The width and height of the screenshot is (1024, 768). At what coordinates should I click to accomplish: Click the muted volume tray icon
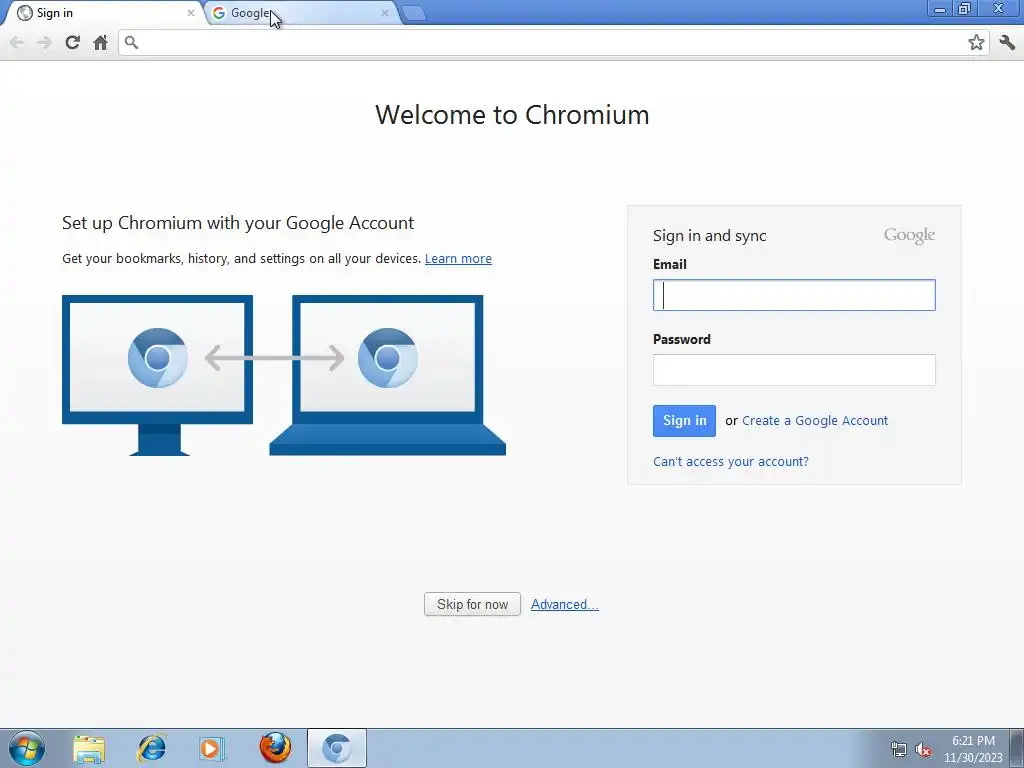point(923,750)
